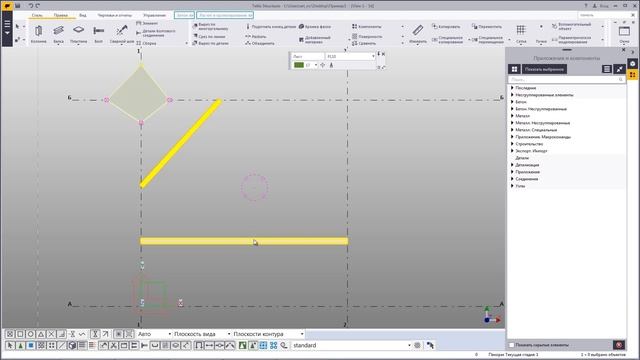Open the Window (Окно) ribbon icon
The width and height of the screenshot is (640, 360).
624,34
